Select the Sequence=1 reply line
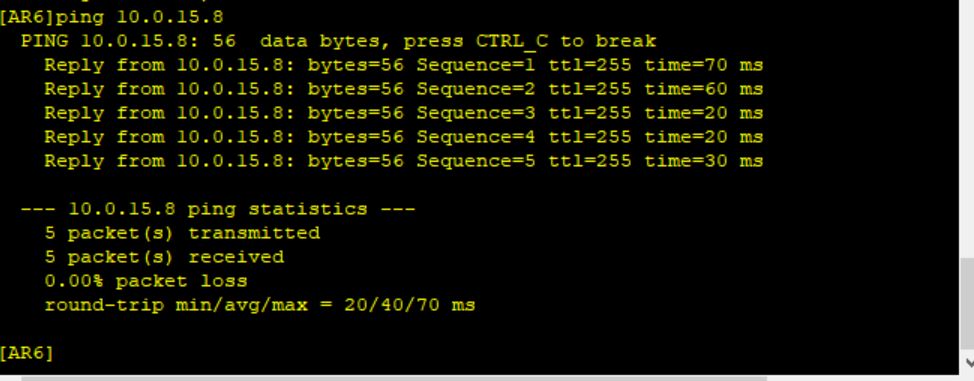 click(x=404, y=65)
